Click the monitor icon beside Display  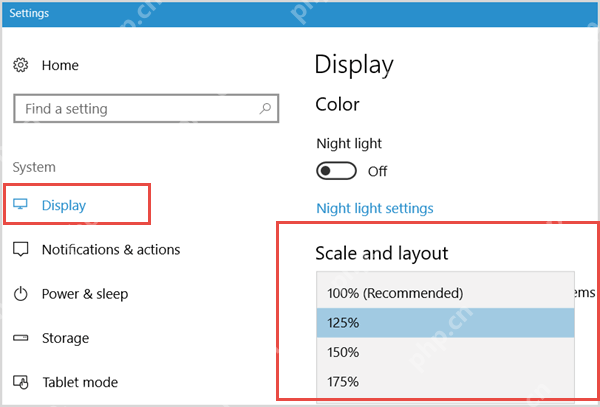tap(20, 204)
